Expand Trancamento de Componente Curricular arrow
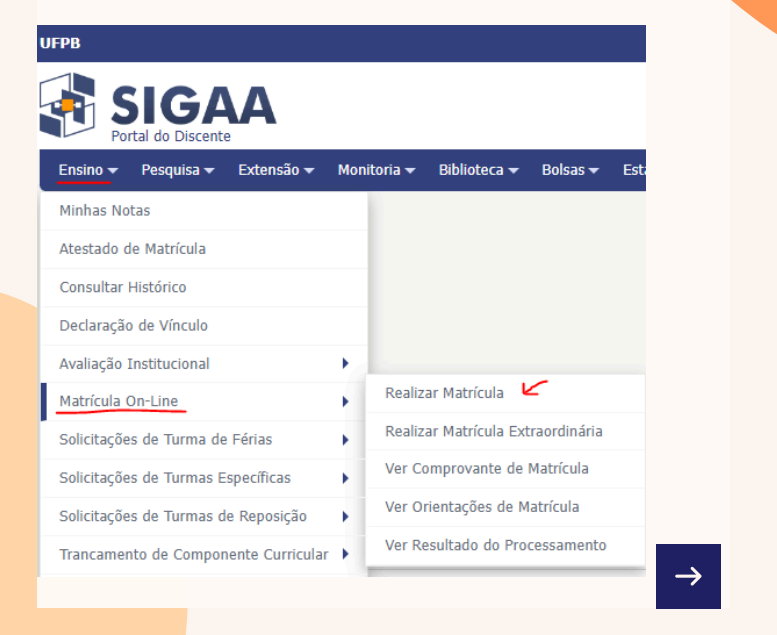Viewport: 777px width, 635px height. click(345, 554)
